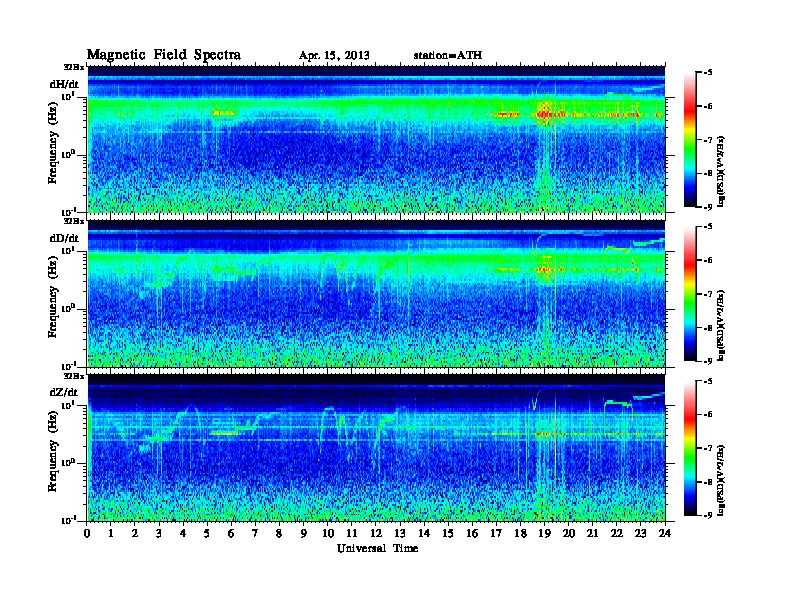Click inside the dH/dt spectrogram plot
This screenshot has height=612, width=792.
coord(376,139)
